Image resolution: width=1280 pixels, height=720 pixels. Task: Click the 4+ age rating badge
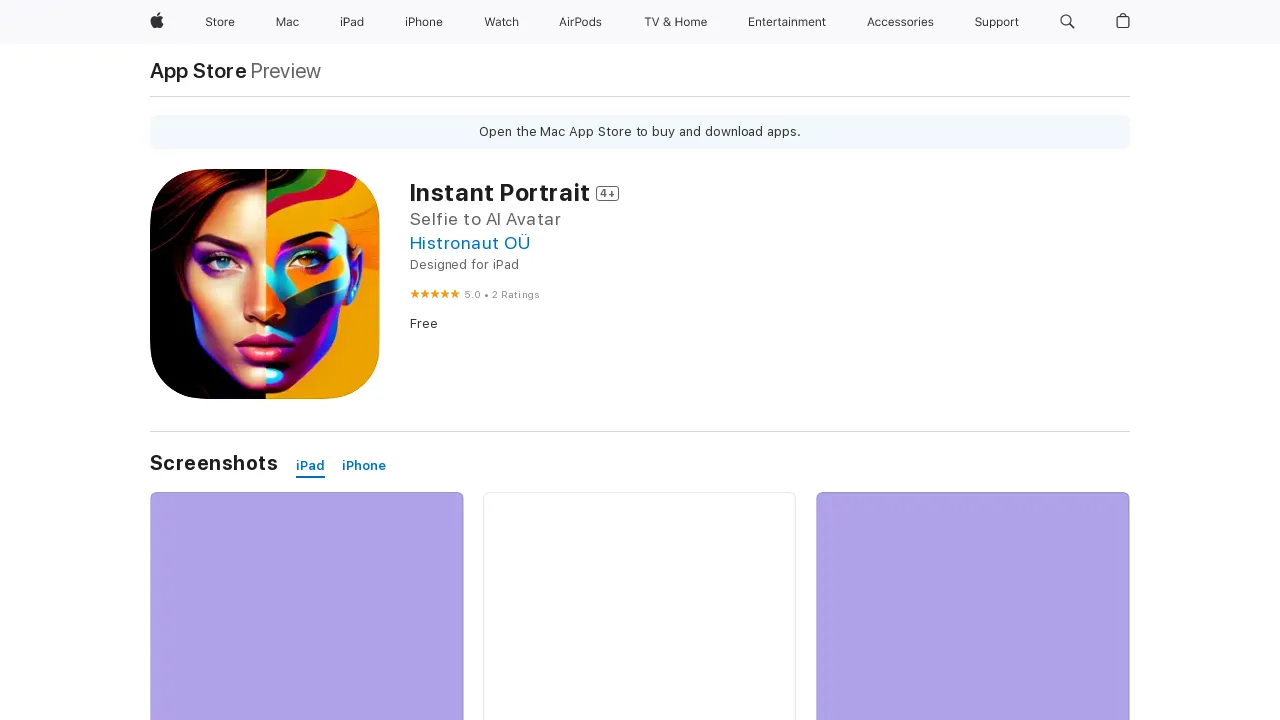pos(607,194)
